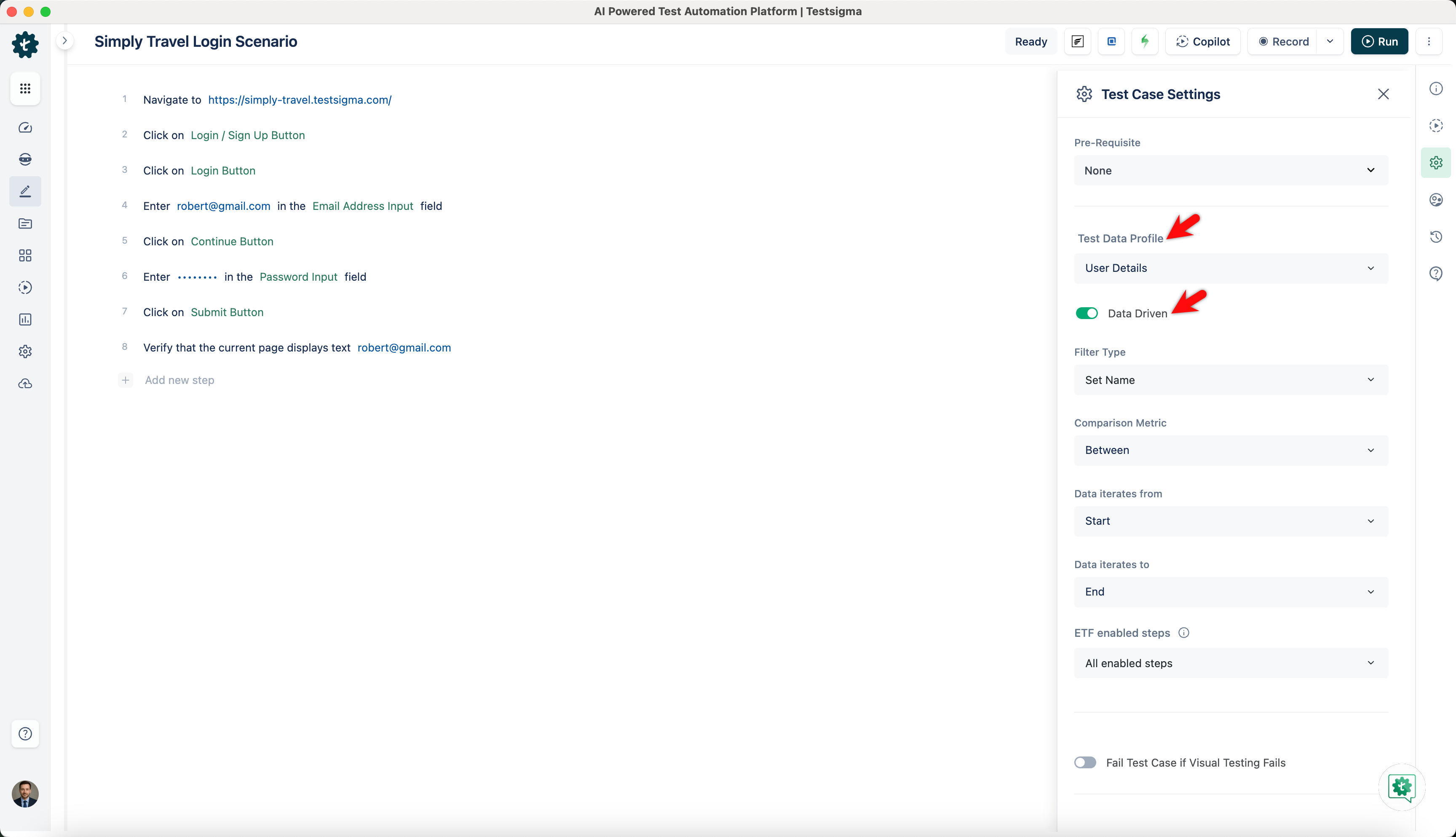This screenshot has width=1456, height=837.
Task: Open the help chat icon on right sidebar
Action: pyautogui.click(x=1437, y=273)
